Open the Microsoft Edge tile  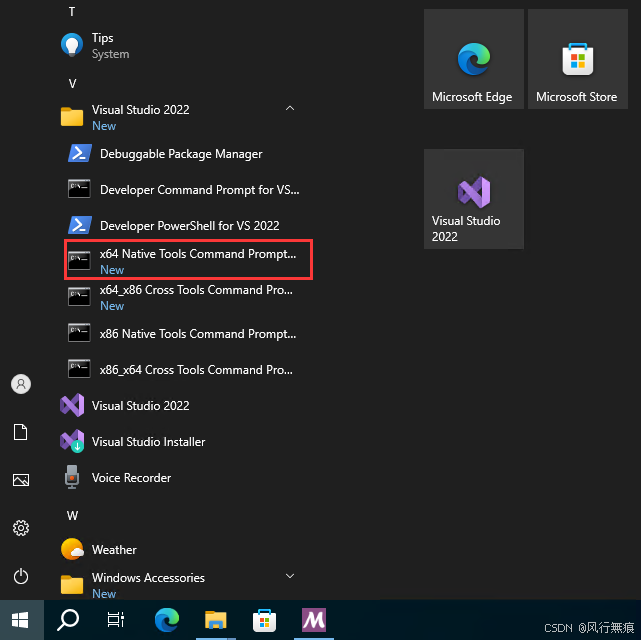[x=474, y=59]
